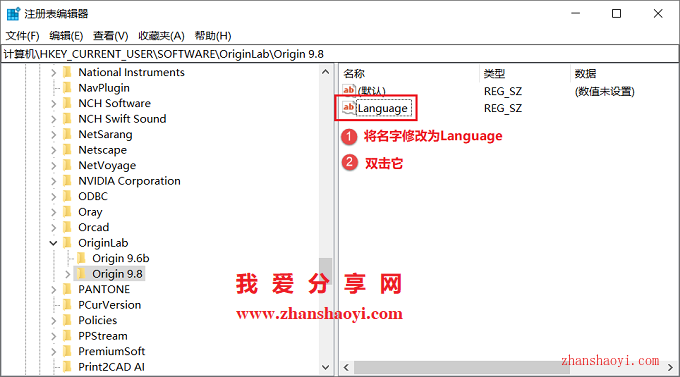Select the Netscape tree item
This screenshot has height=377, width=680.
102,150
